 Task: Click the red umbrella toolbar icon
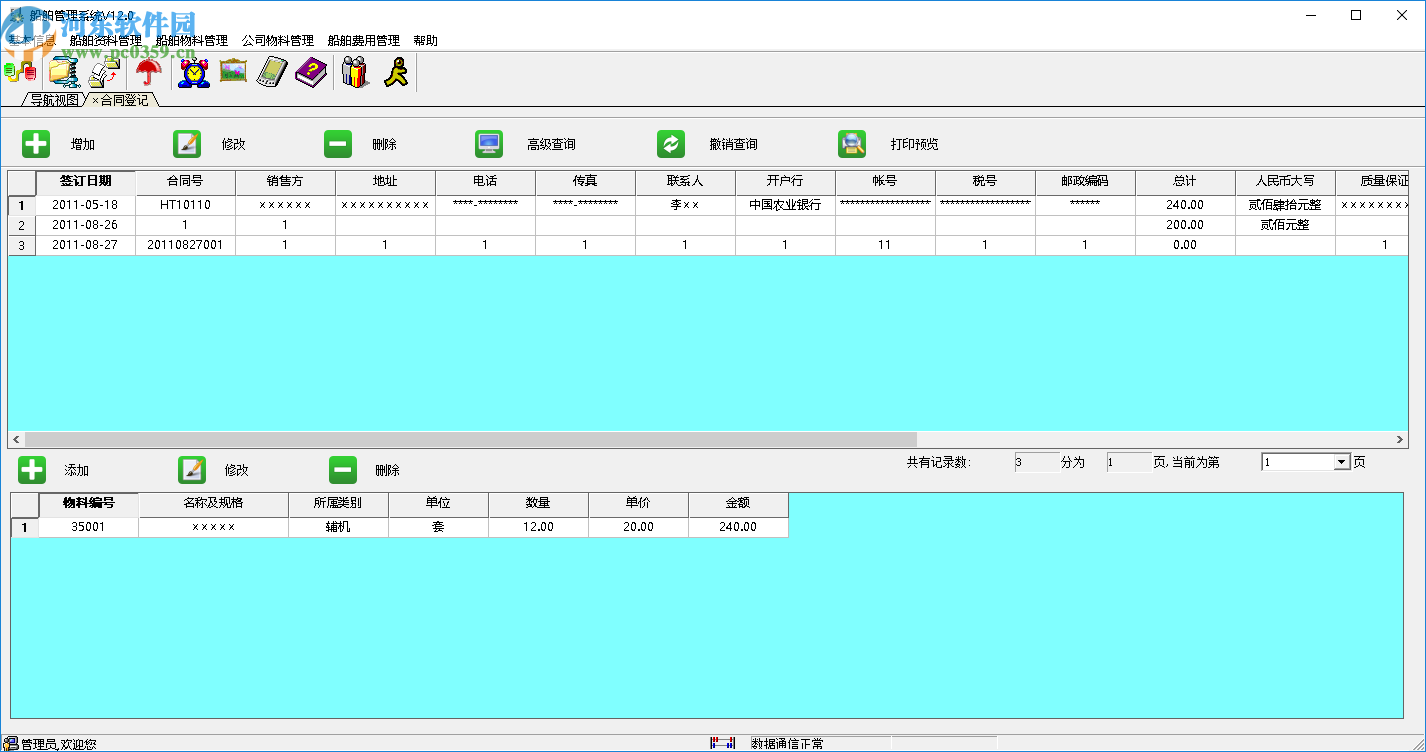149,72
